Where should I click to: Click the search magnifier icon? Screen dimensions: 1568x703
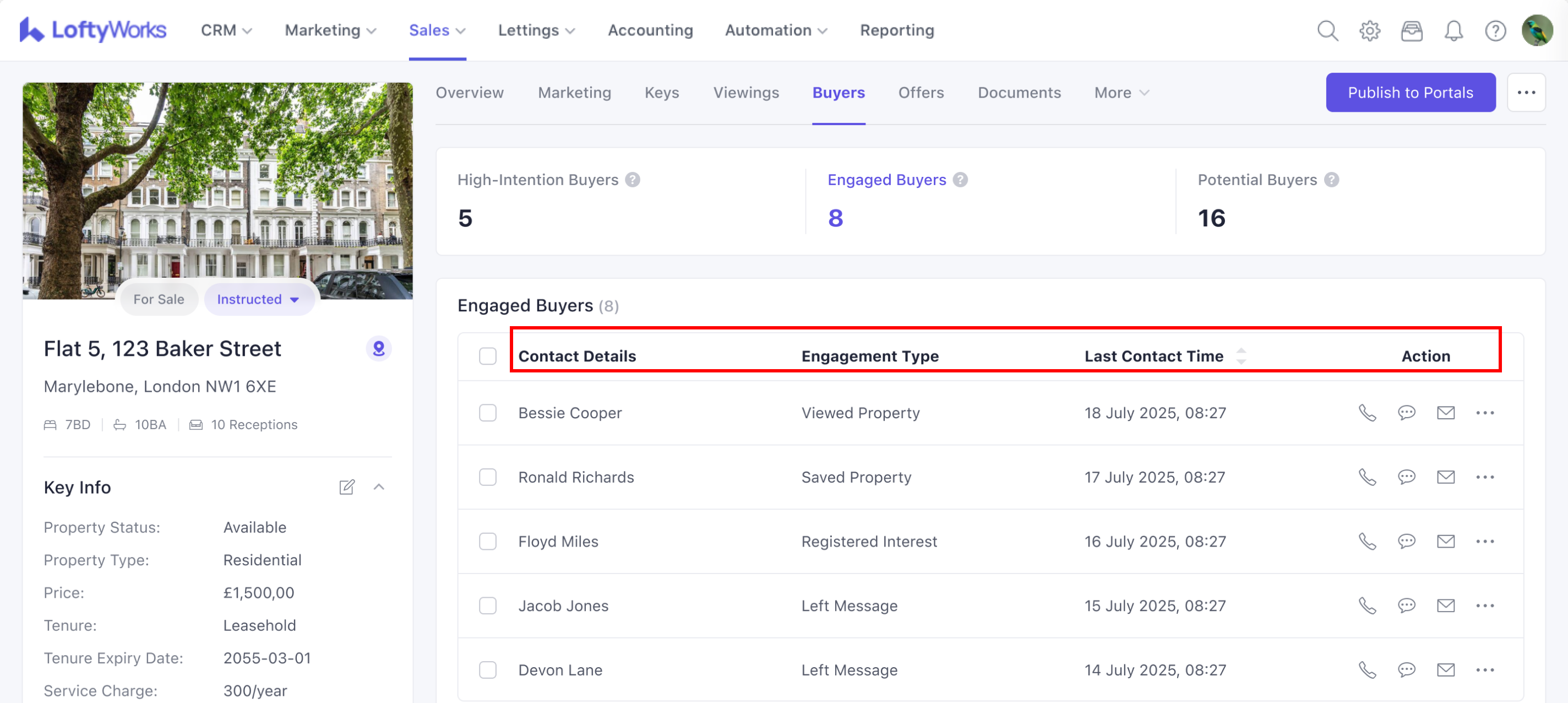coord(1327,30)
